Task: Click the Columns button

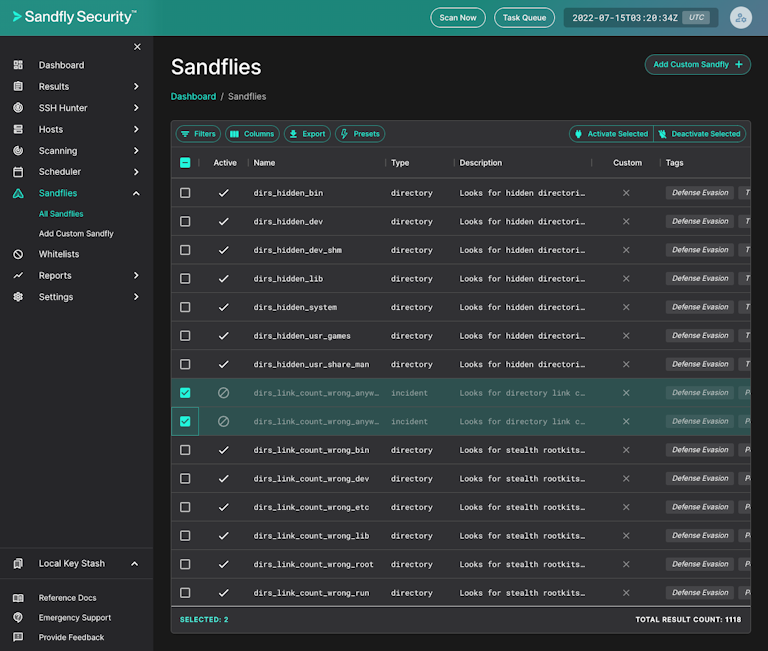Action: pos(252,134)
